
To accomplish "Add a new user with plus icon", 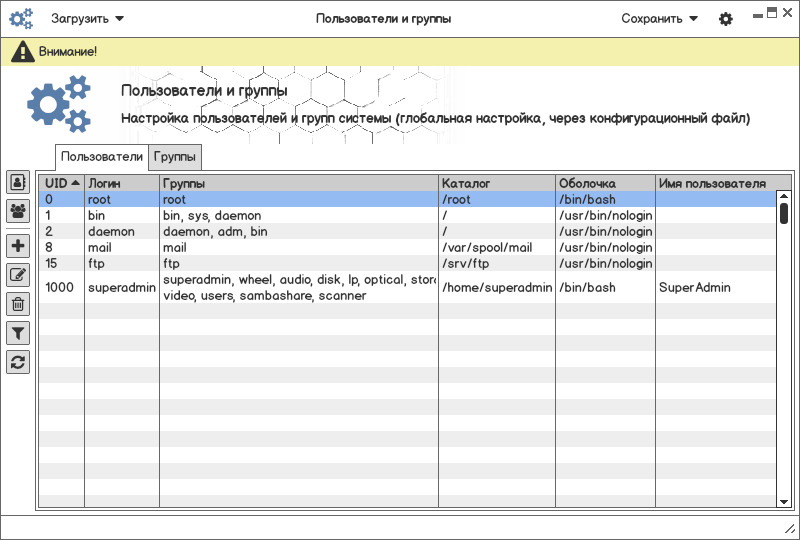I will pos(18,246).
